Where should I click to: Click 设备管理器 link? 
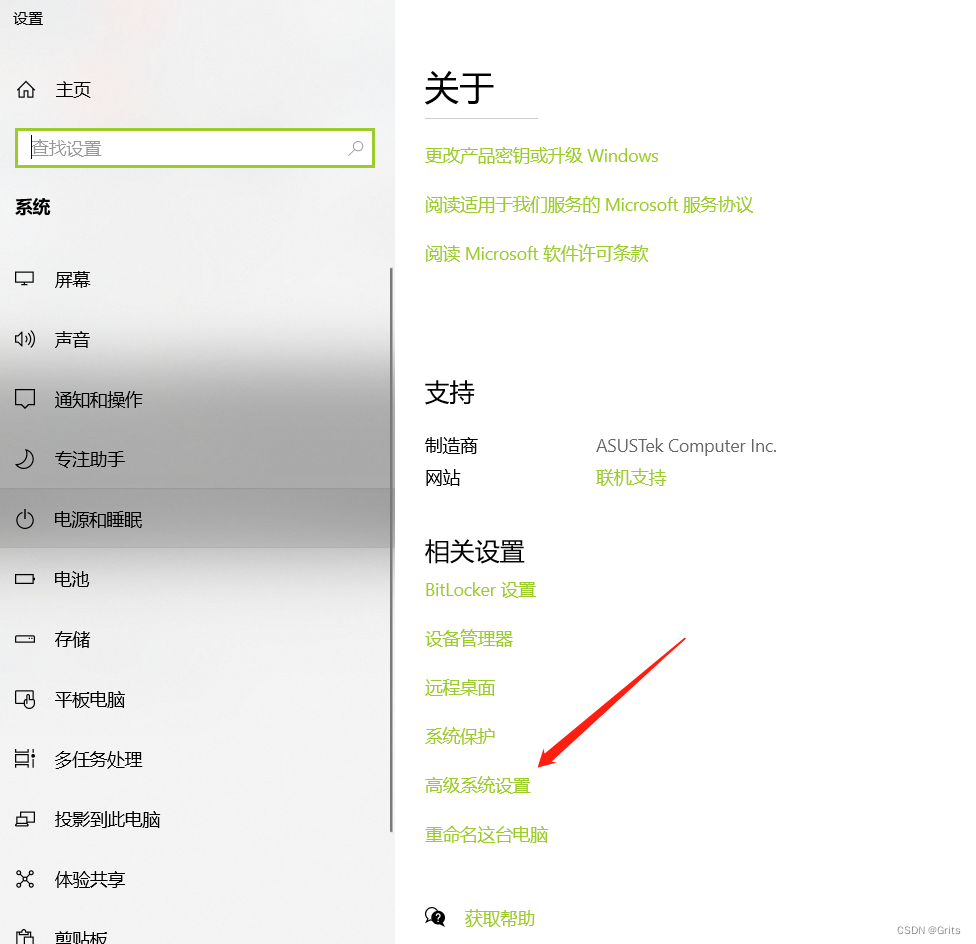point(469,639)
